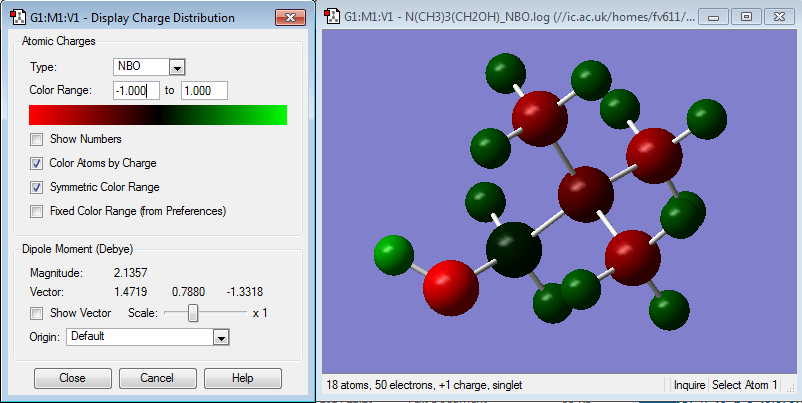Select the bright green hydroxyl hydrogen atom

click(x=393, y=256)
